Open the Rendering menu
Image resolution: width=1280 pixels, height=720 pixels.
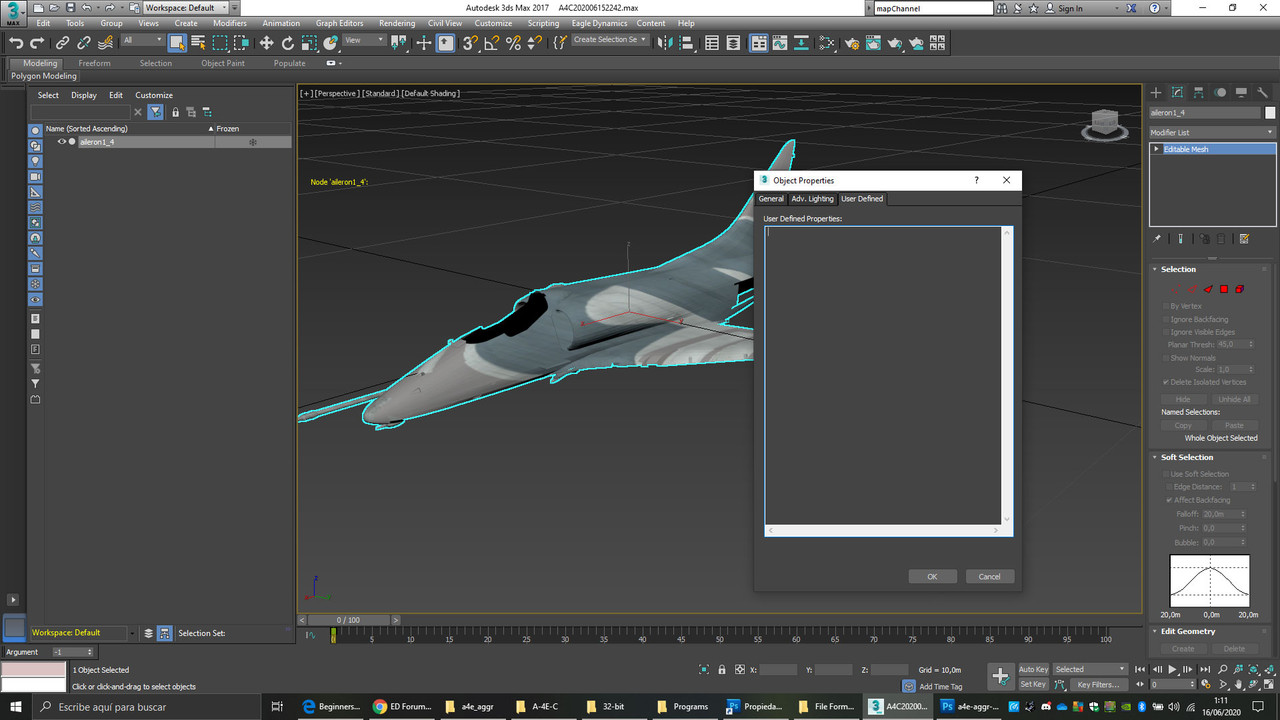(x=397, y=23)
